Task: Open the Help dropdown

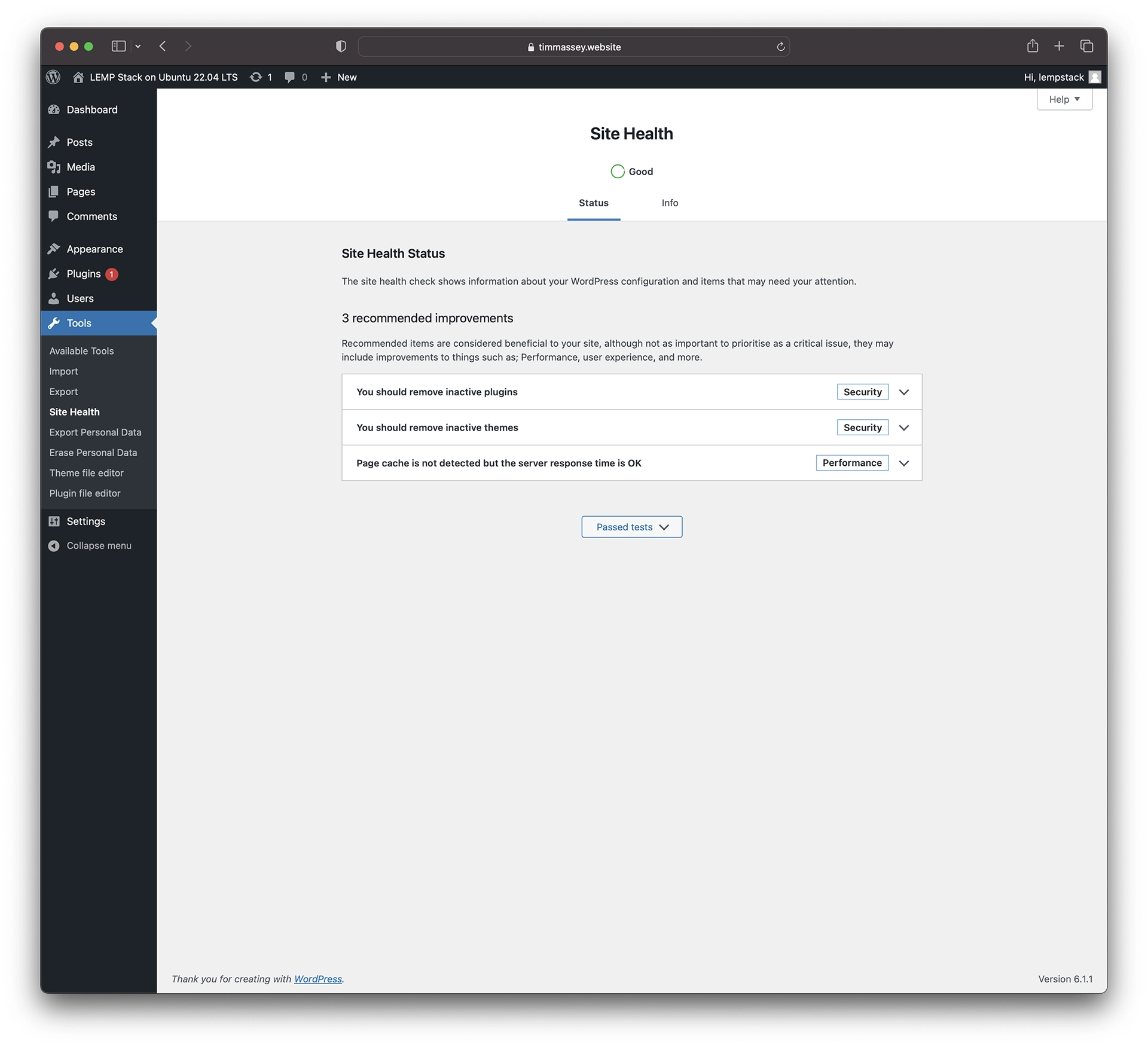Action: pyautogui.click(x=1064, y=99)
